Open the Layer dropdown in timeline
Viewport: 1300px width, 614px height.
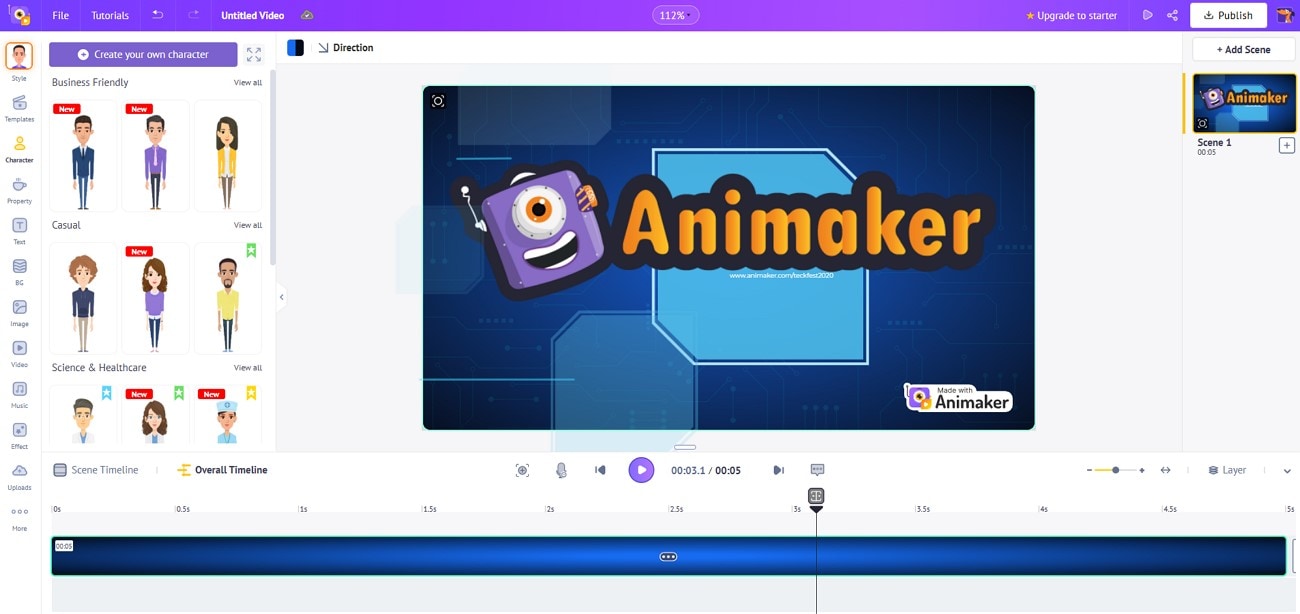[1227, 470]
